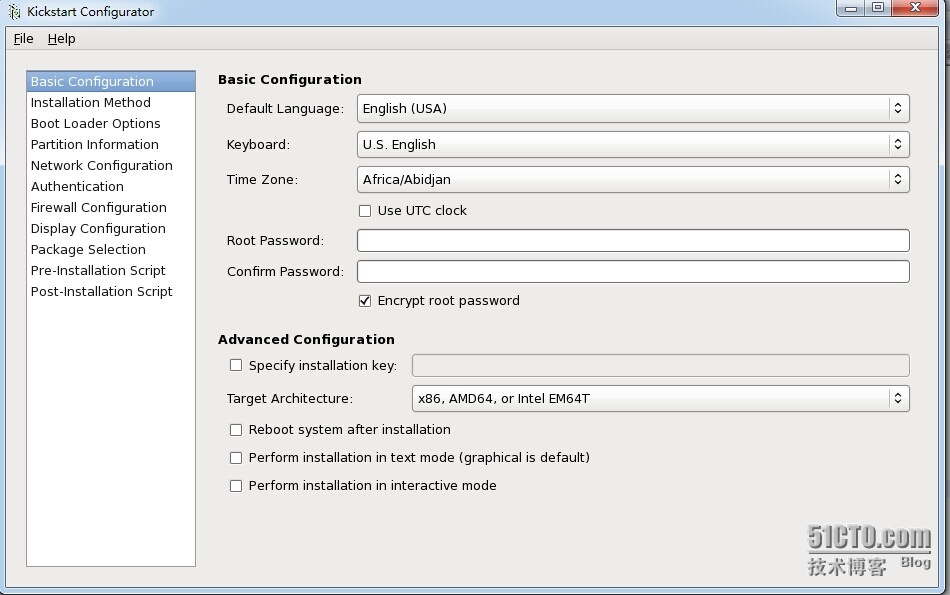950x595 pixels.
Task: Open Package Selection section
Action: (111, 250)
